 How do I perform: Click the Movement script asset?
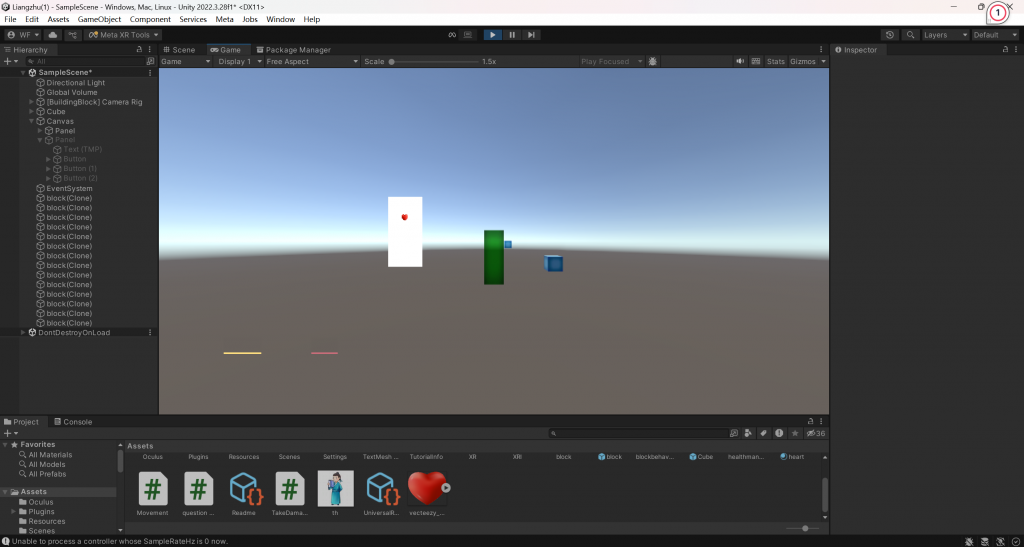(x=153, y=490)
